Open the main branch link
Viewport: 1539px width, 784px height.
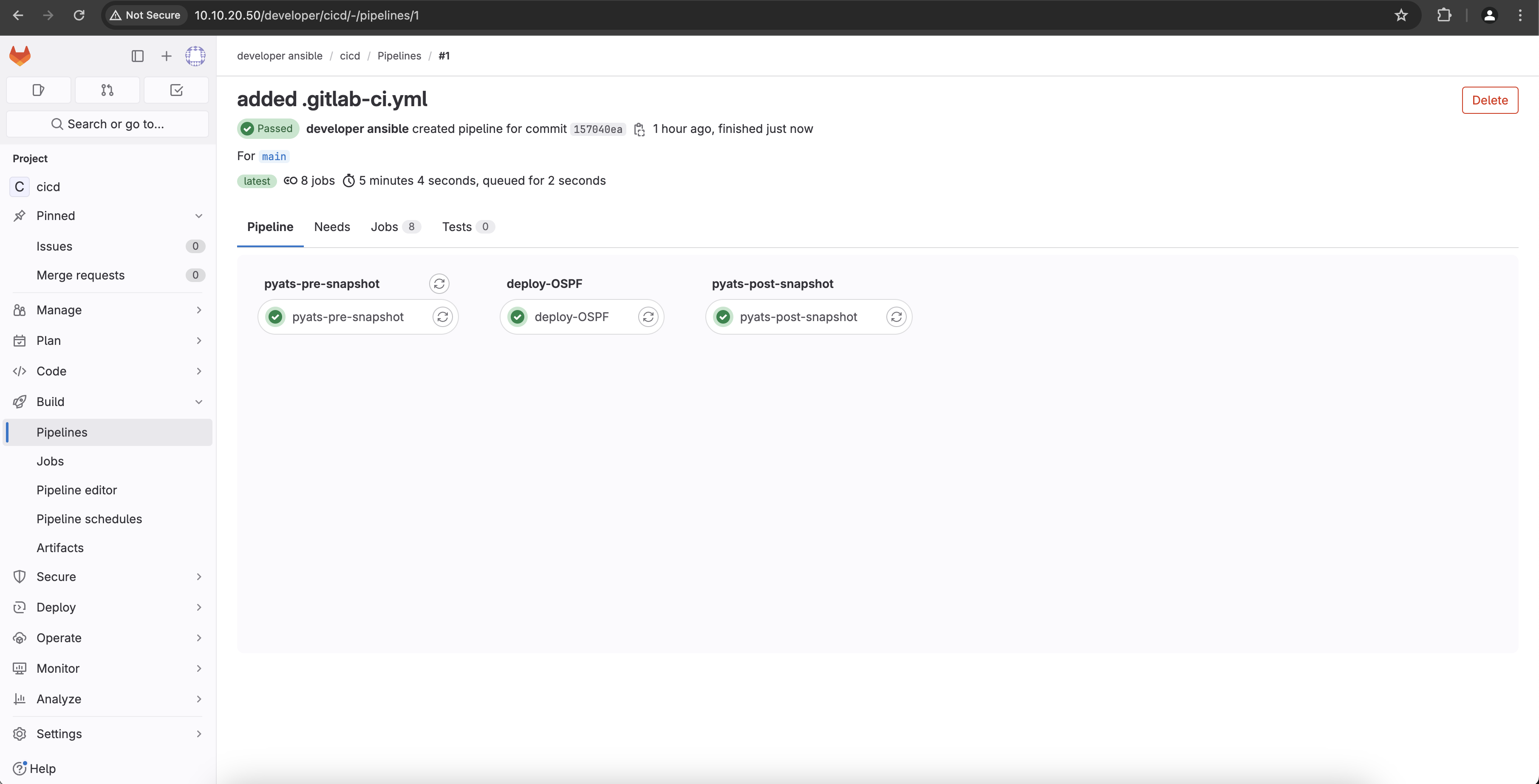[274, 156]
